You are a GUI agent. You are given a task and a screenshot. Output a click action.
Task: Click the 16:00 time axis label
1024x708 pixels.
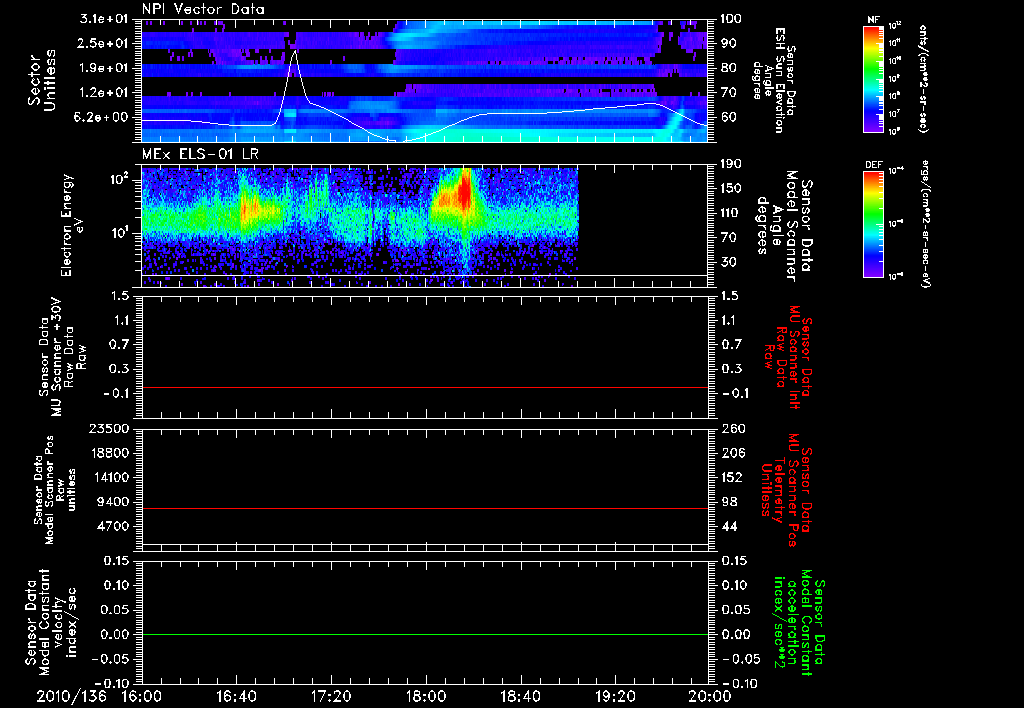[141, 696]
